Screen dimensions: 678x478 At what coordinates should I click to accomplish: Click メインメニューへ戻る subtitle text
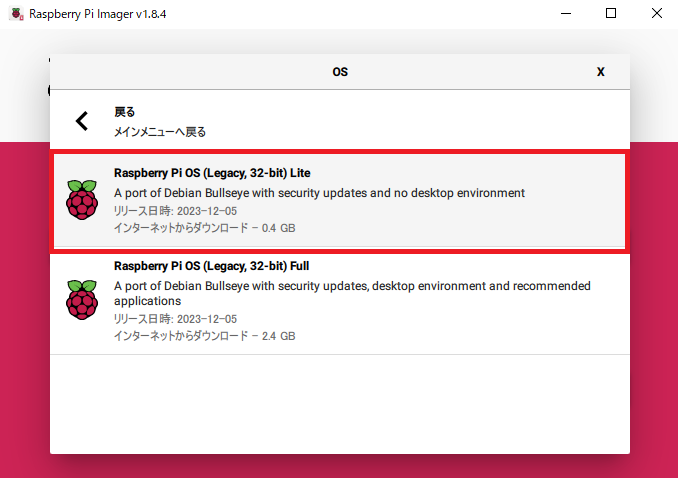coord(160,132)
